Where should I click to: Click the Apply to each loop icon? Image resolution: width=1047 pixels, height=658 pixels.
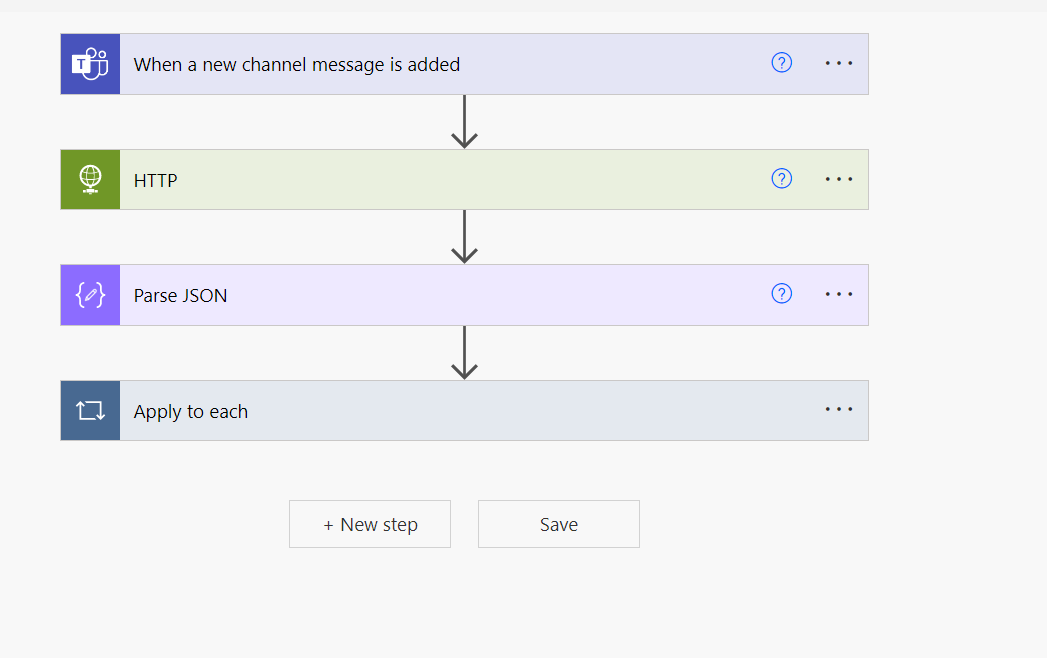(x=90, y=410)
